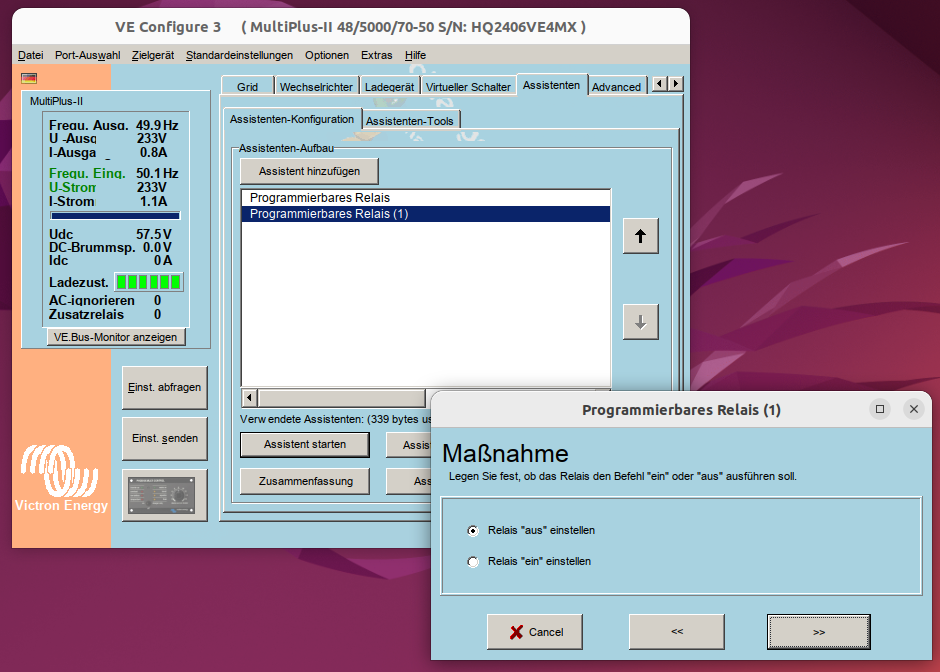Maximize the Programmierbares Relais (1) dialog
The width and height of the screenshot is (940, 672).
(879, 409)
